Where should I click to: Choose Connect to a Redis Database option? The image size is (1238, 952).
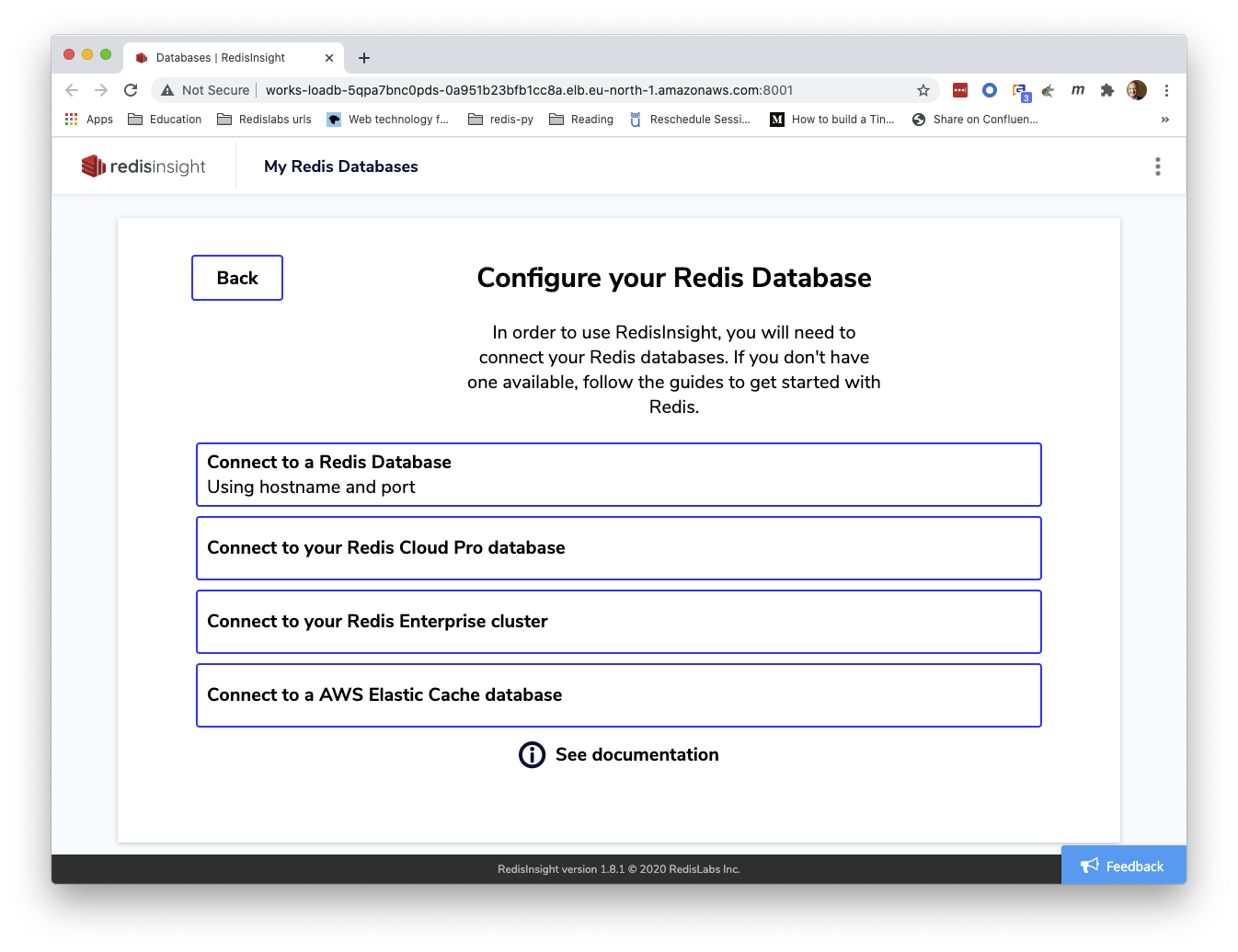pyautogui.click(x=618, y=475)
